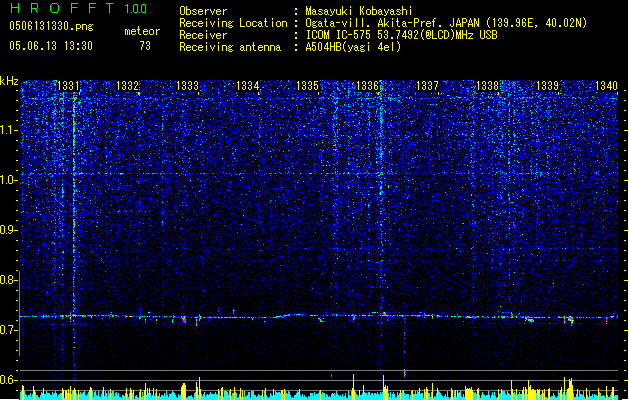The image size is (629, 400).
Task: Click the 'Receiving antenna' label
Action: tap(230, 47)
